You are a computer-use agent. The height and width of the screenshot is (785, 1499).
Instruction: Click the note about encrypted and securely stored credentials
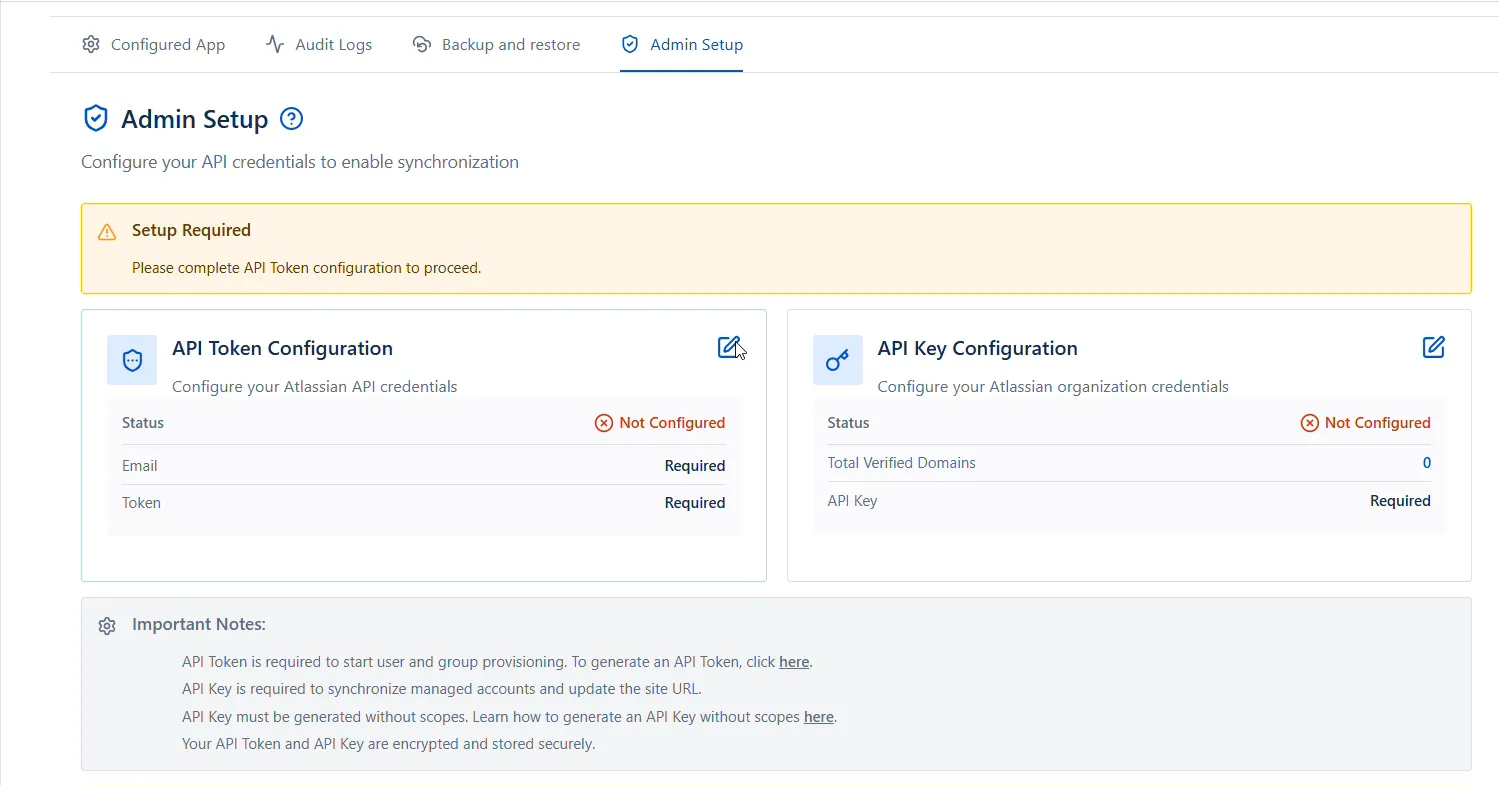pos(388,744)
